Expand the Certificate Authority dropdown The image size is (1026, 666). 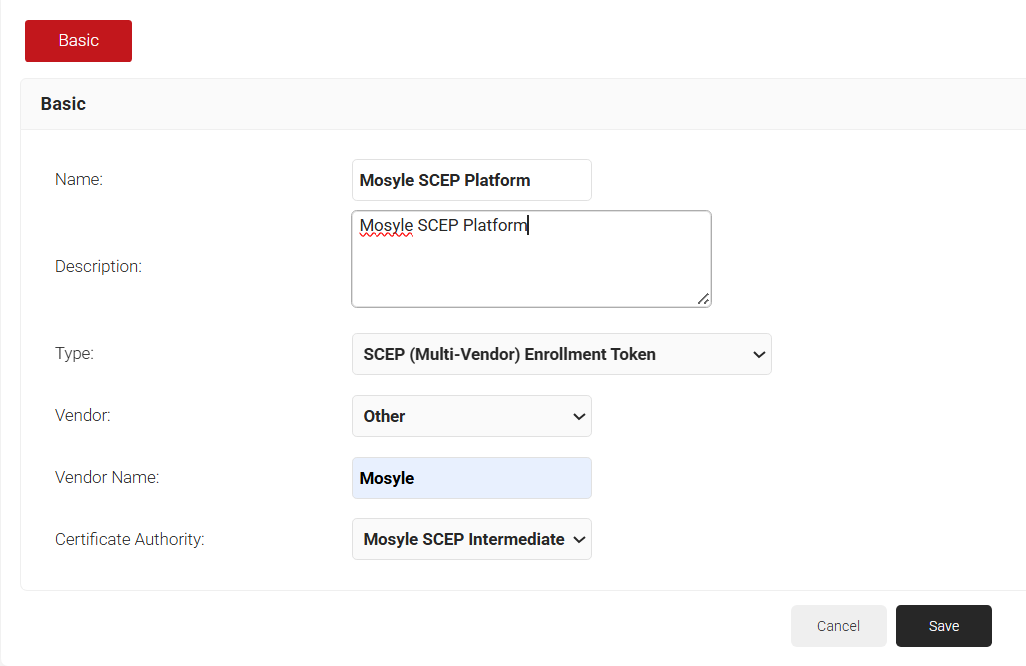point(471,539)
